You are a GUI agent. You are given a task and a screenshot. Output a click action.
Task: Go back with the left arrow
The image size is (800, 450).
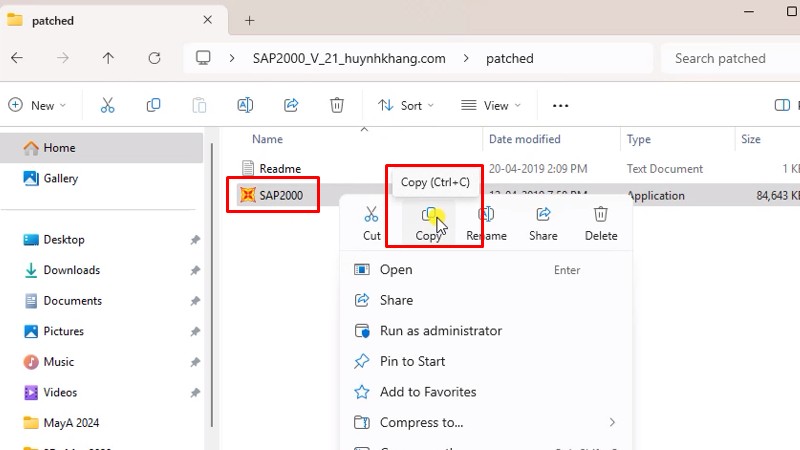(x=17, y=58)
